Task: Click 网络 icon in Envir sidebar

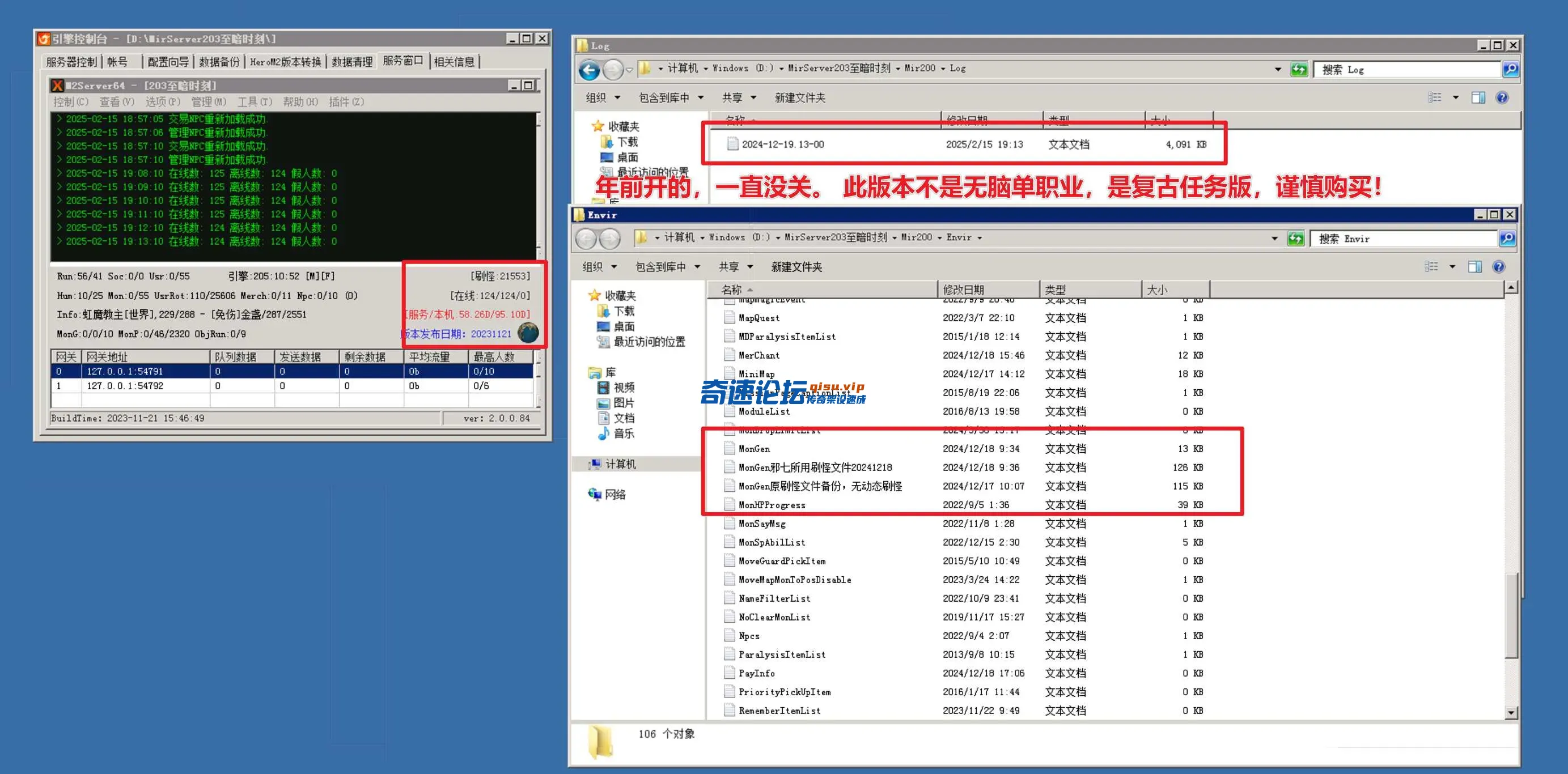Action: (595, 494)
